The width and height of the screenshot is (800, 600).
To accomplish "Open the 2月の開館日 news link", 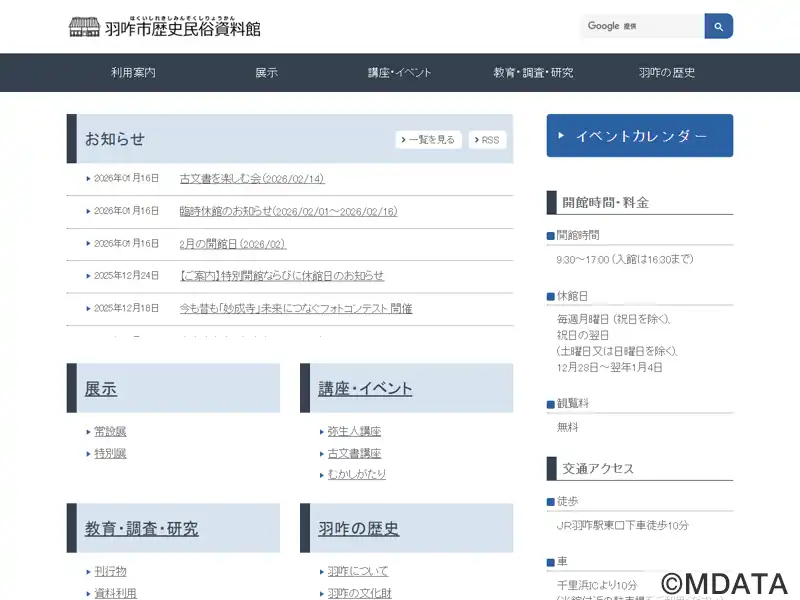I will [x=232, y=244].
